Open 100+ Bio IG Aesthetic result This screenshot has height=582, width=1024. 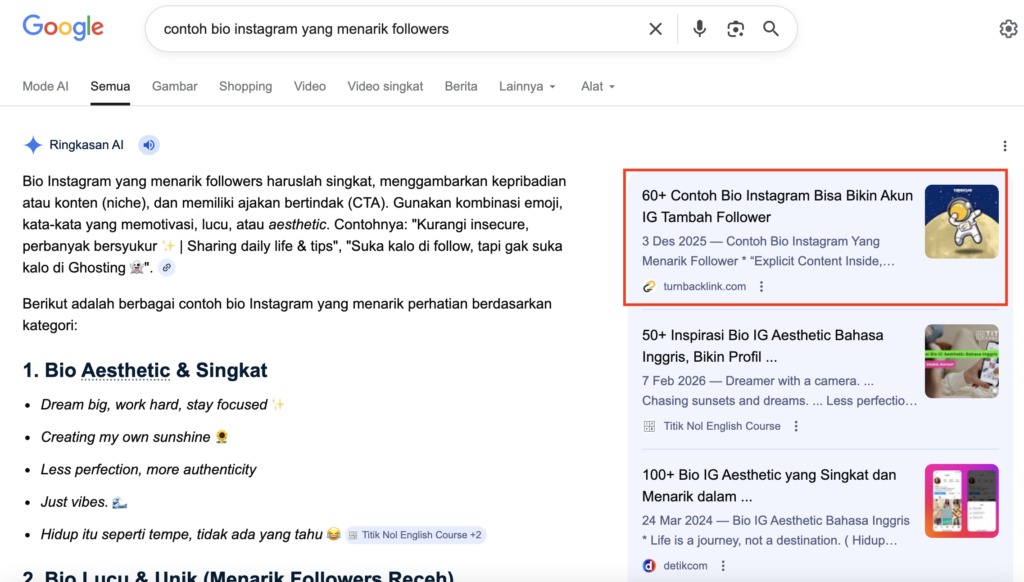(769, 486)
